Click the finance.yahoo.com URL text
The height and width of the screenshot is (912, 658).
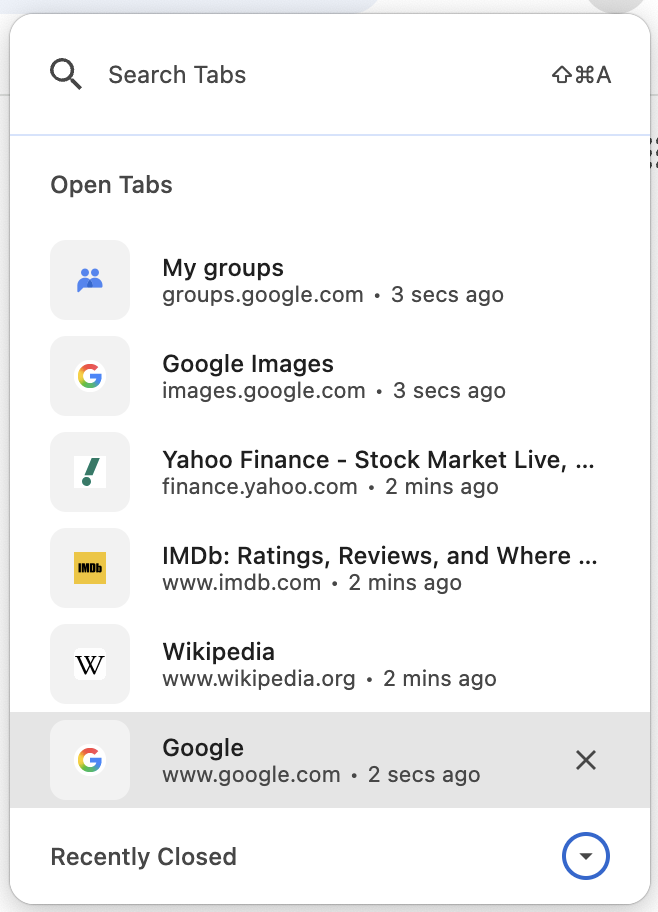click(x=260, y=487)
